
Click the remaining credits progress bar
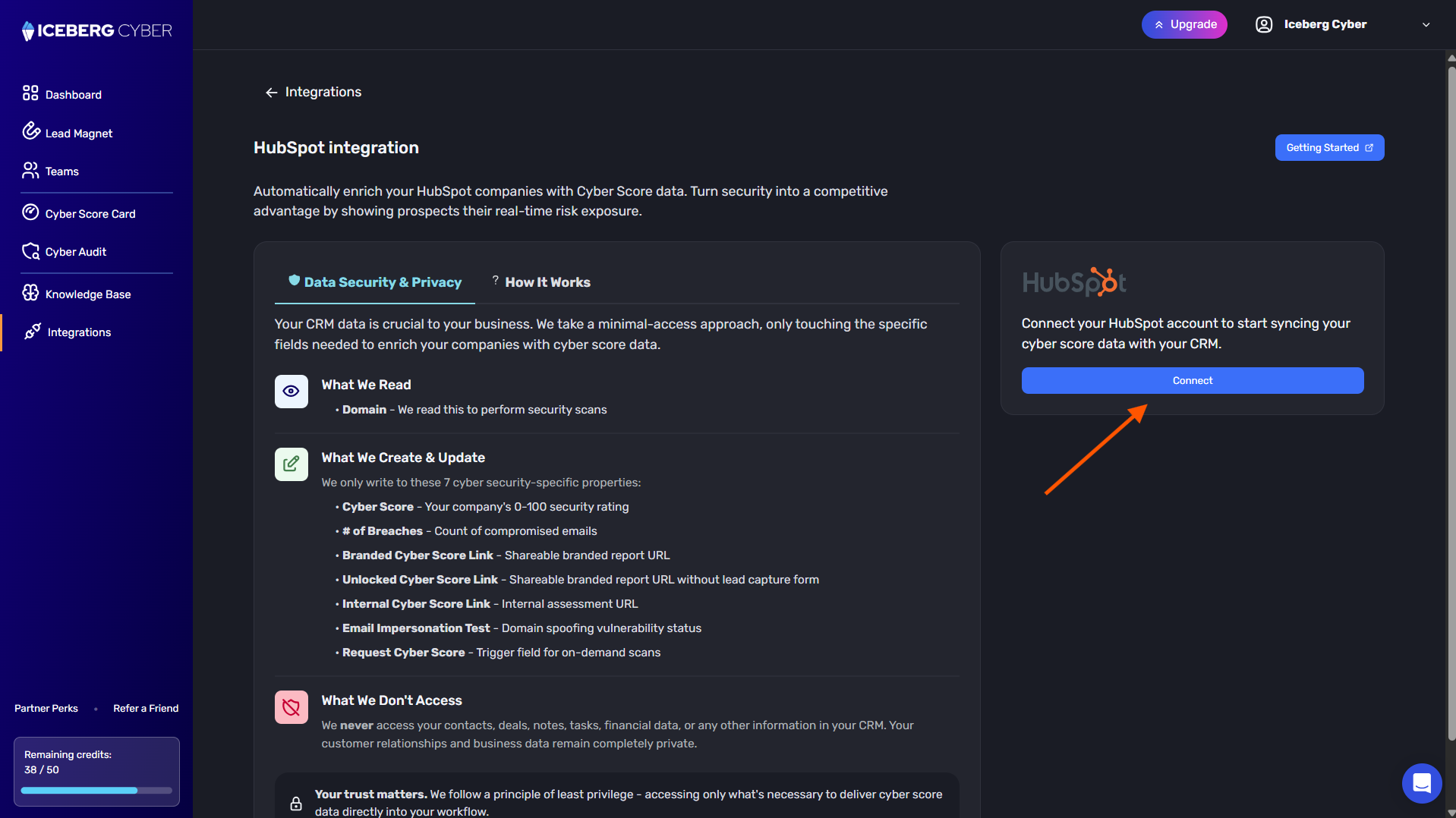(96, 791)
